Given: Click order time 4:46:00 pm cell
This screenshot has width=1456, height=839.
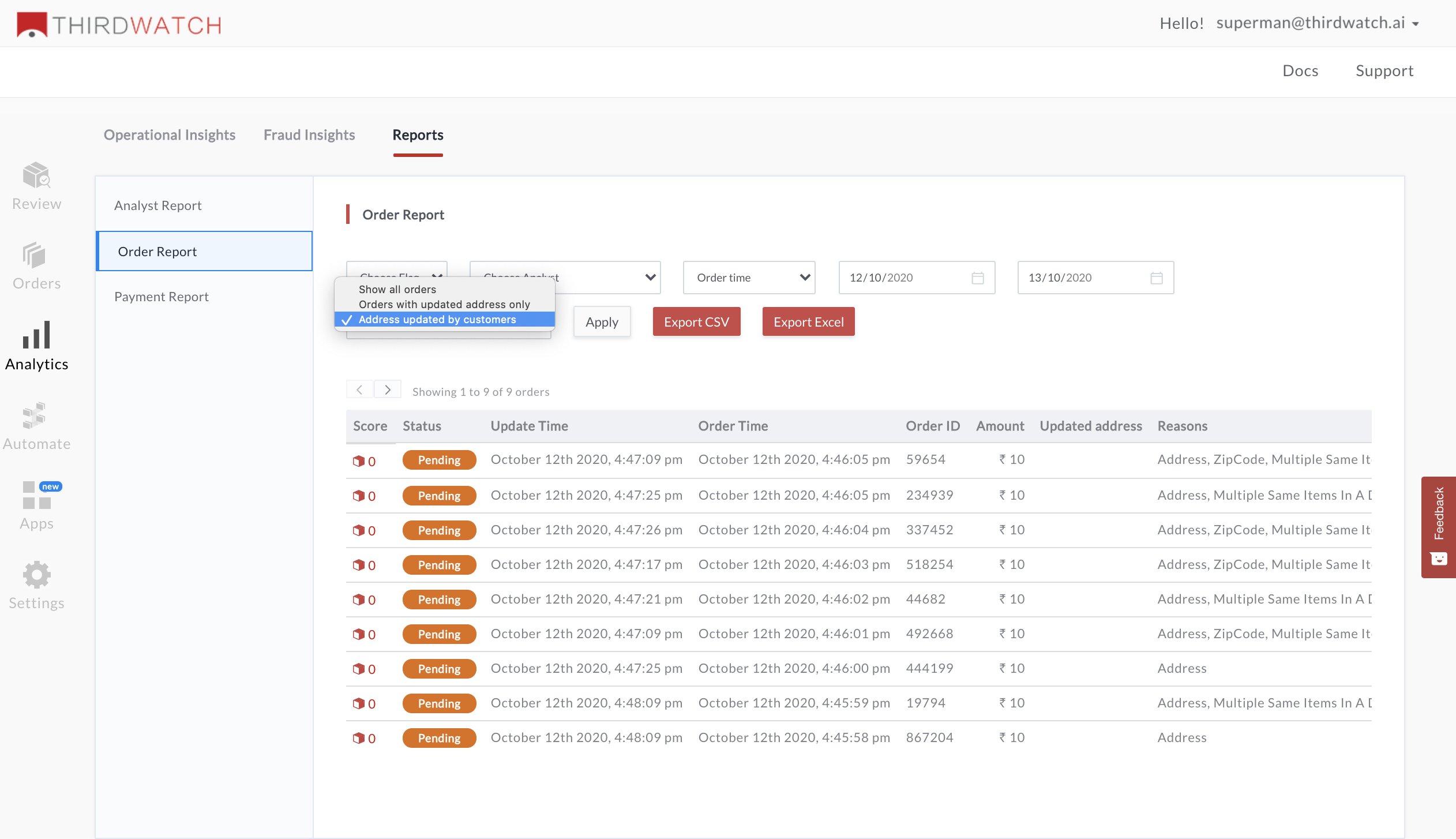Looking at the screenshot, I should [794, 668].
